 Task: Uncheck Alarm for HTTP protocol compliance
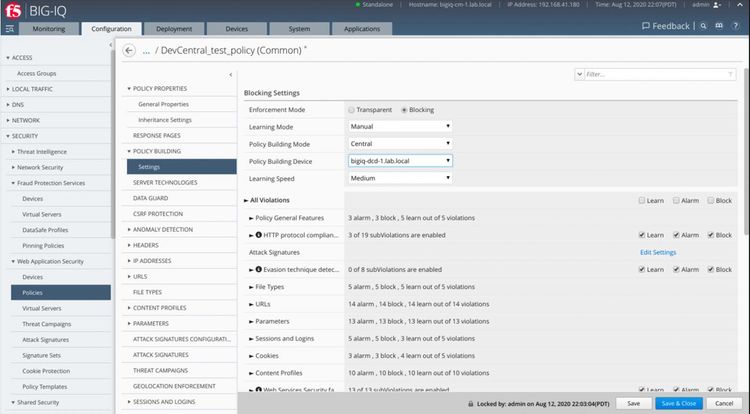676,235
